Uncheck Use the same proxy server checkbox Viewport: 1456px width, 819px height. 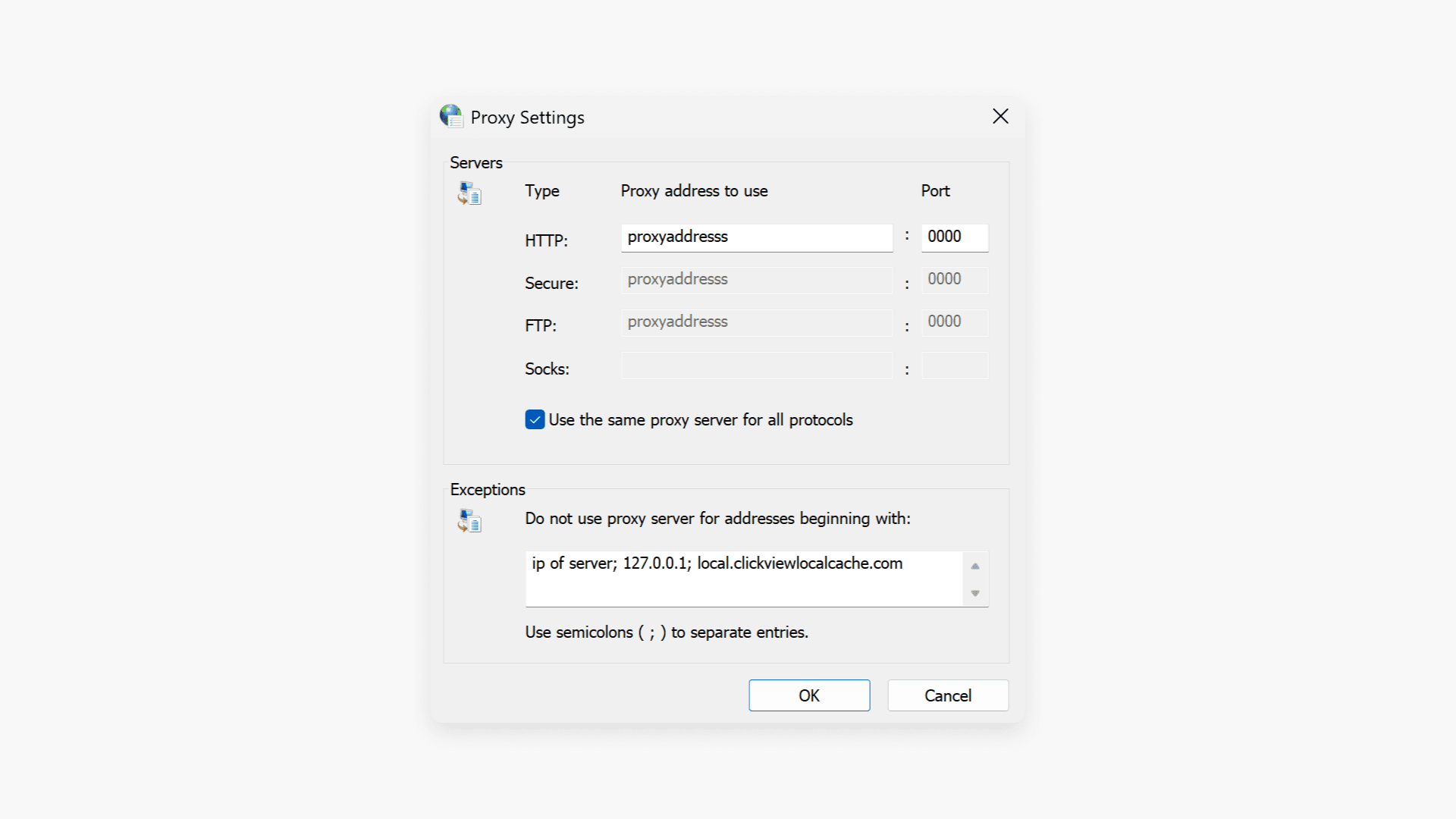tap(535, 420)
